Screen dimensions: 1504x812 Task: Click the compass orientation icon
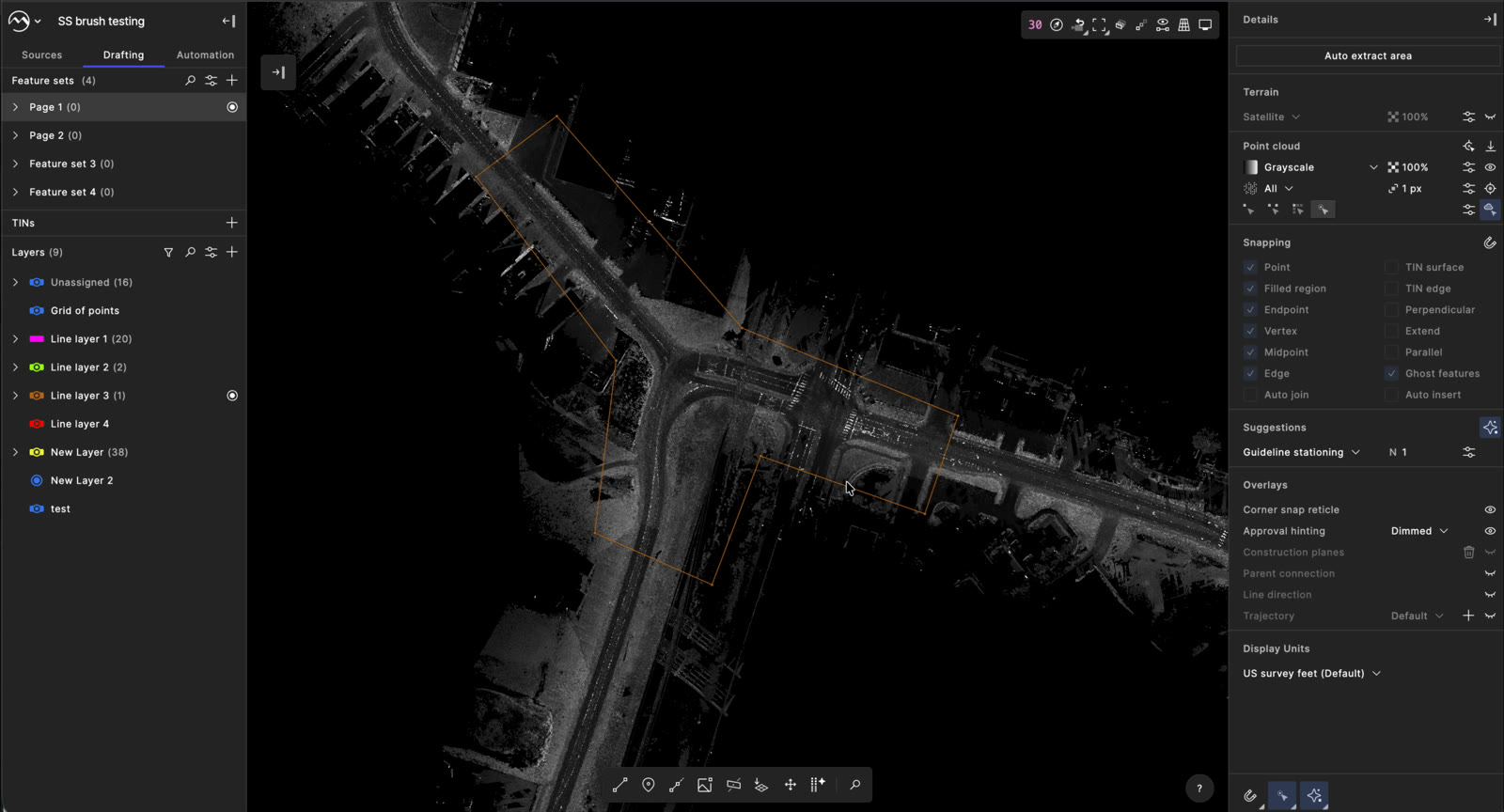click(x=1057, y=25)
